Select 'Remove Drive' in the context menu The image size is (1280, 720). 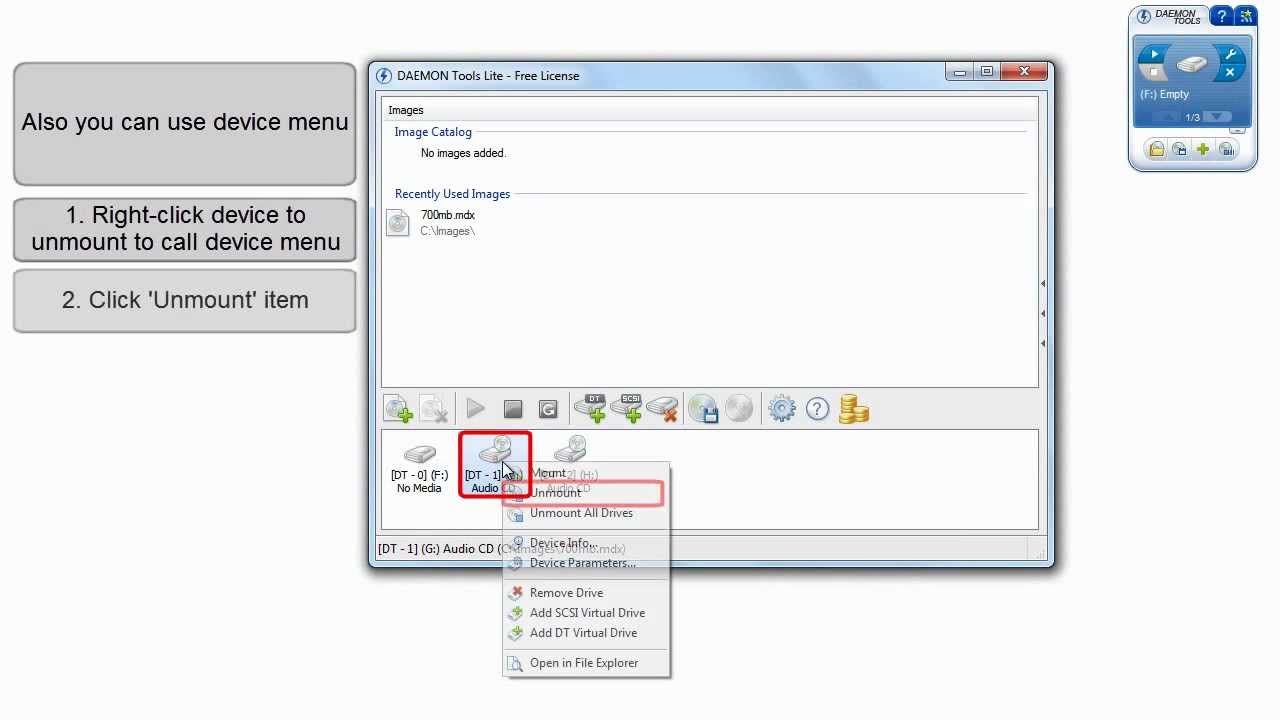[586, 593]
